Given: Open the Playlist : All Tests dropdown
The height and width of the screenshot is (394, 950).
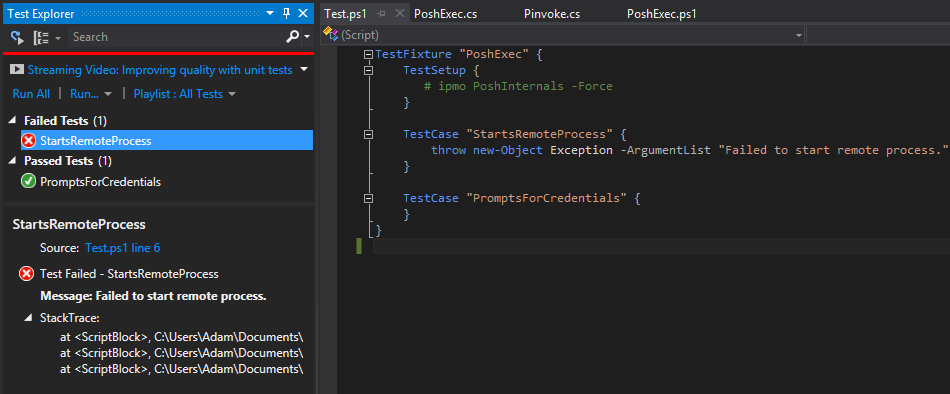Looking at the screenshot, I should [184, 94].
